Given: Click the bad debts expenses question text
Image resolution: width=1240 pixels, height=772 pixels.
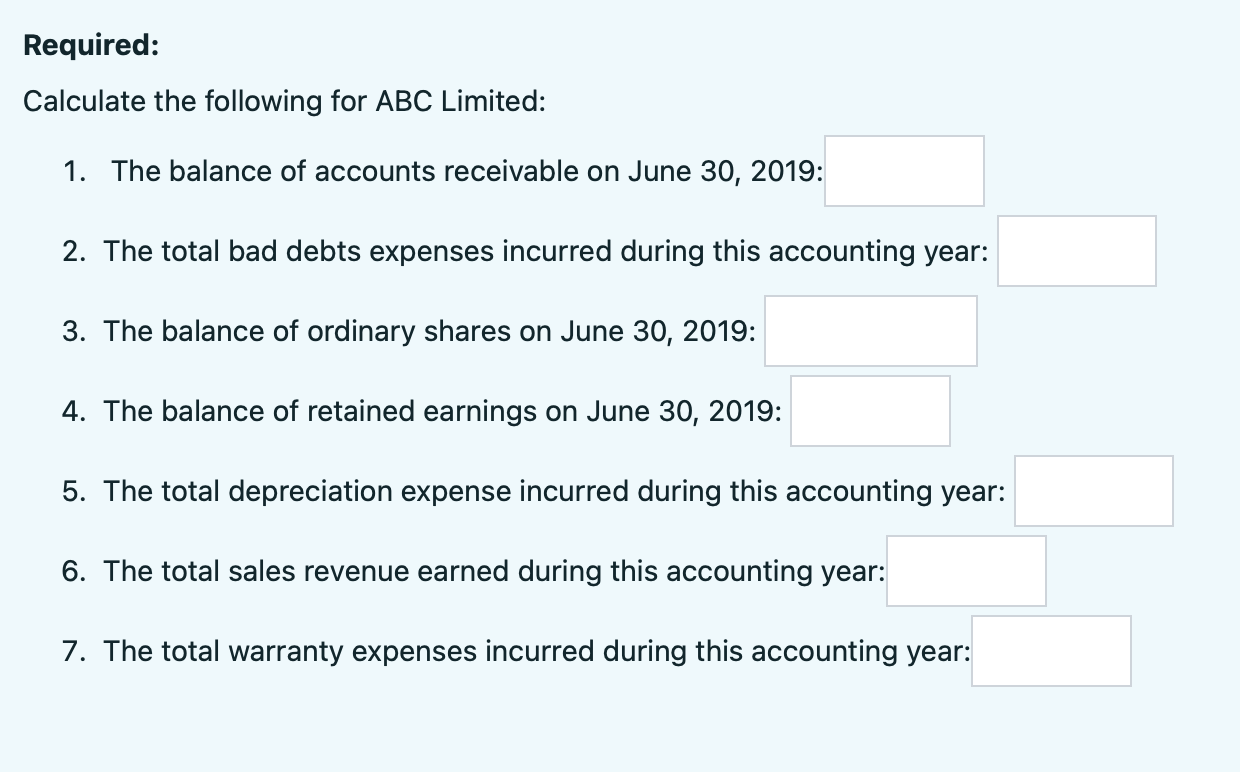Looking at the screenshot, I should pyautogui.click(x=546, y=252).
